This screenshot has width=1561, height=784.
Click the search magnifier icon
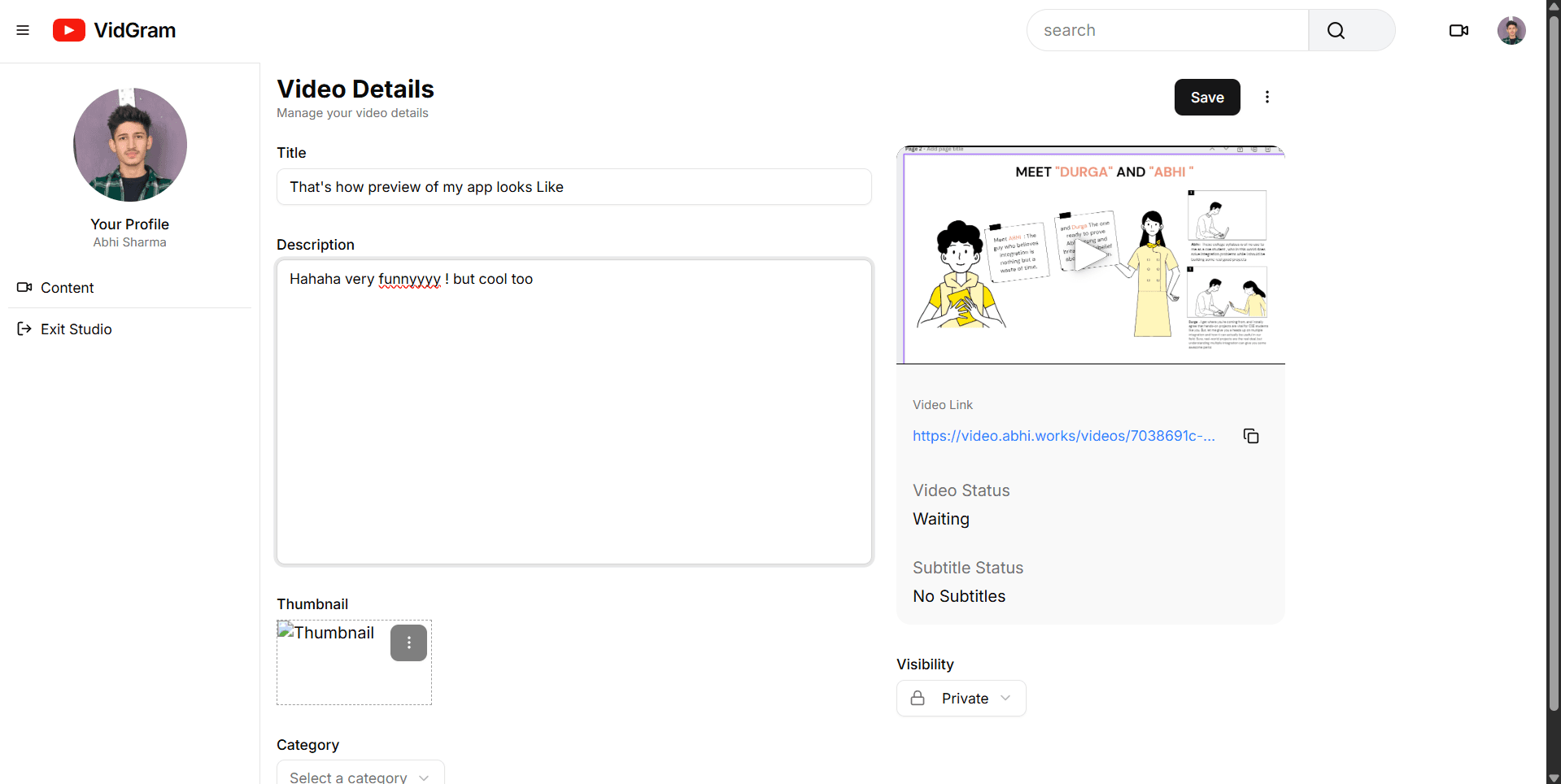(1336, 30)
